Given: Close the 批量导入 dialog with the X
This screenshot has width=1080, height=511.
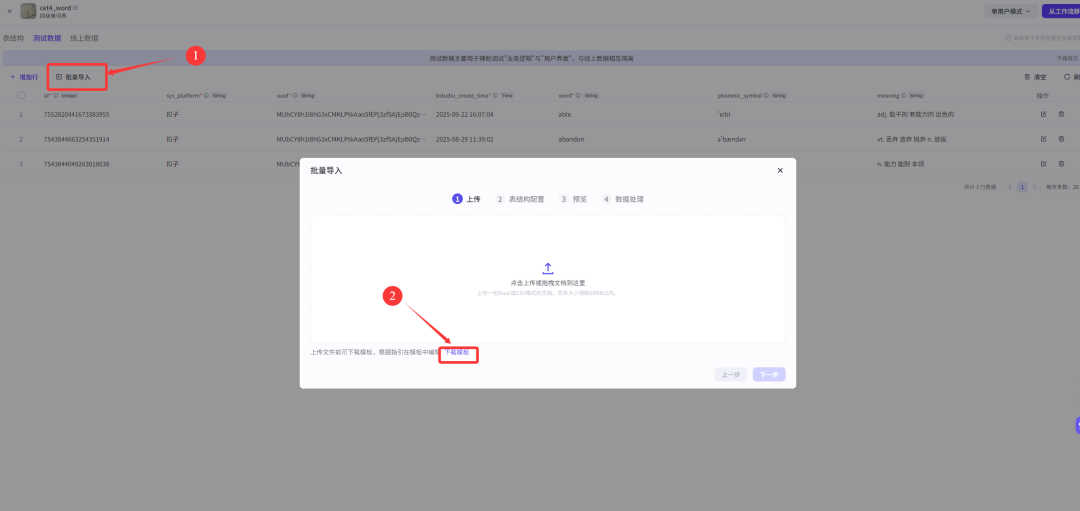Looking at the screenshot, I should (780, 170).
